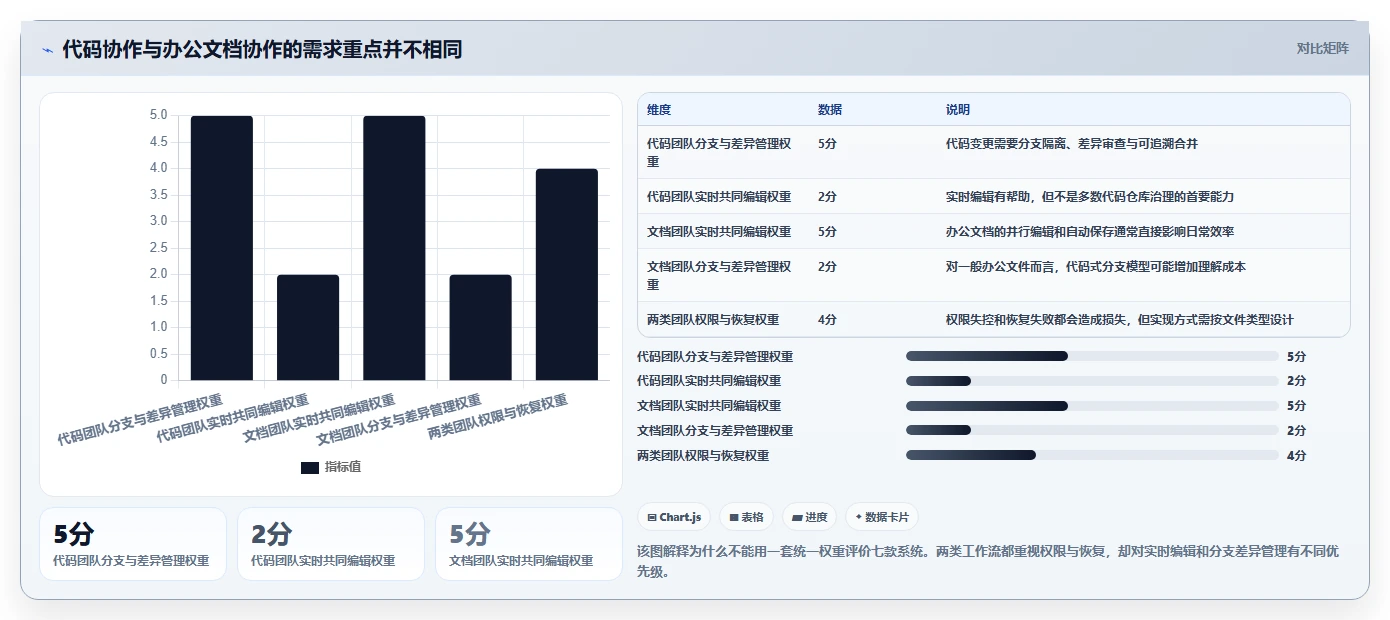The image size is (1390, 620).
Task: Click the progress bar for 代码团队分支与差异管理权重
Action: [1092, 356]
